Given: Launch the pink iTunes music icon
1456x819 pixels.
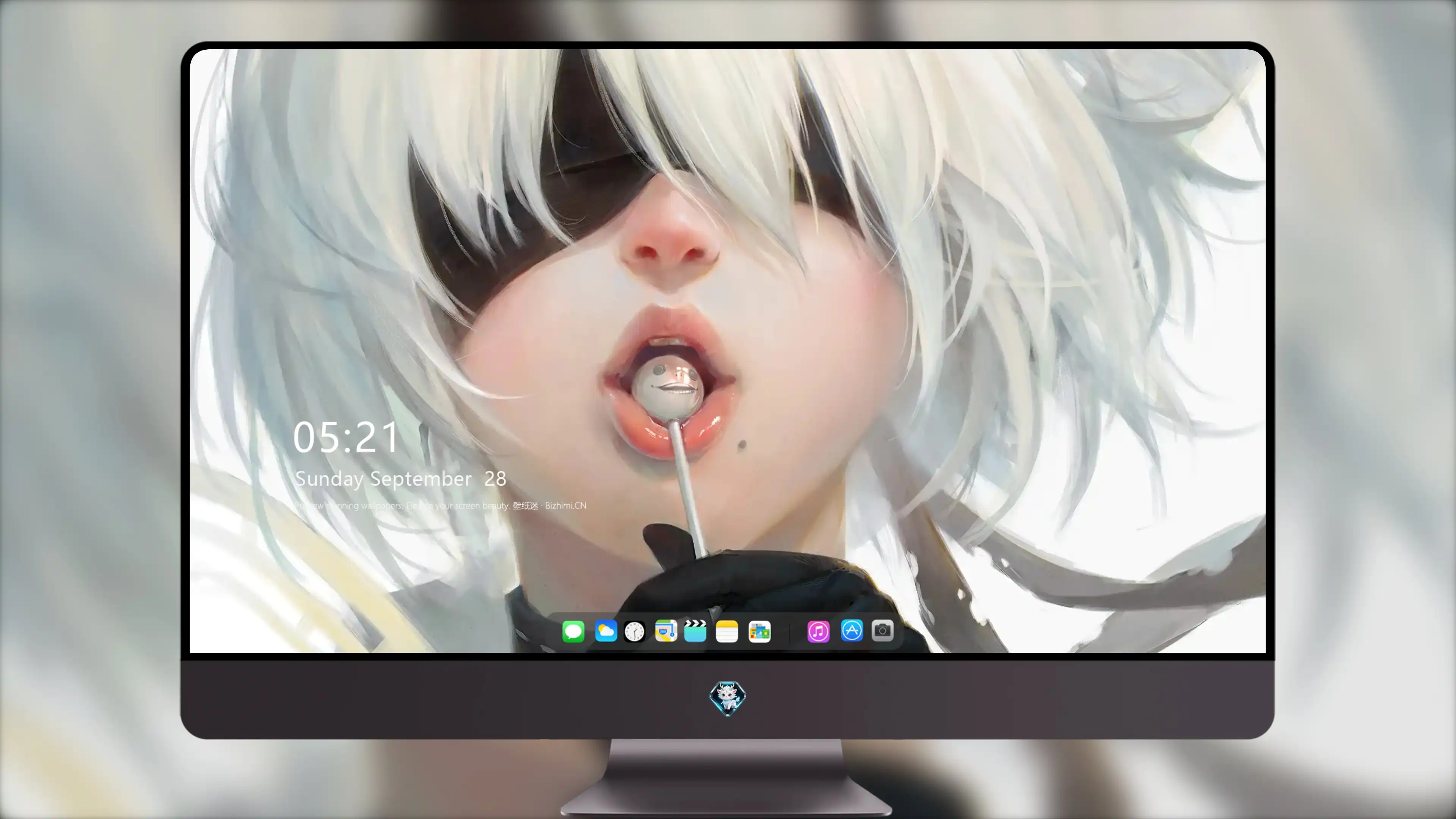Looking at the screenshot, I should [x=819, y=631].
